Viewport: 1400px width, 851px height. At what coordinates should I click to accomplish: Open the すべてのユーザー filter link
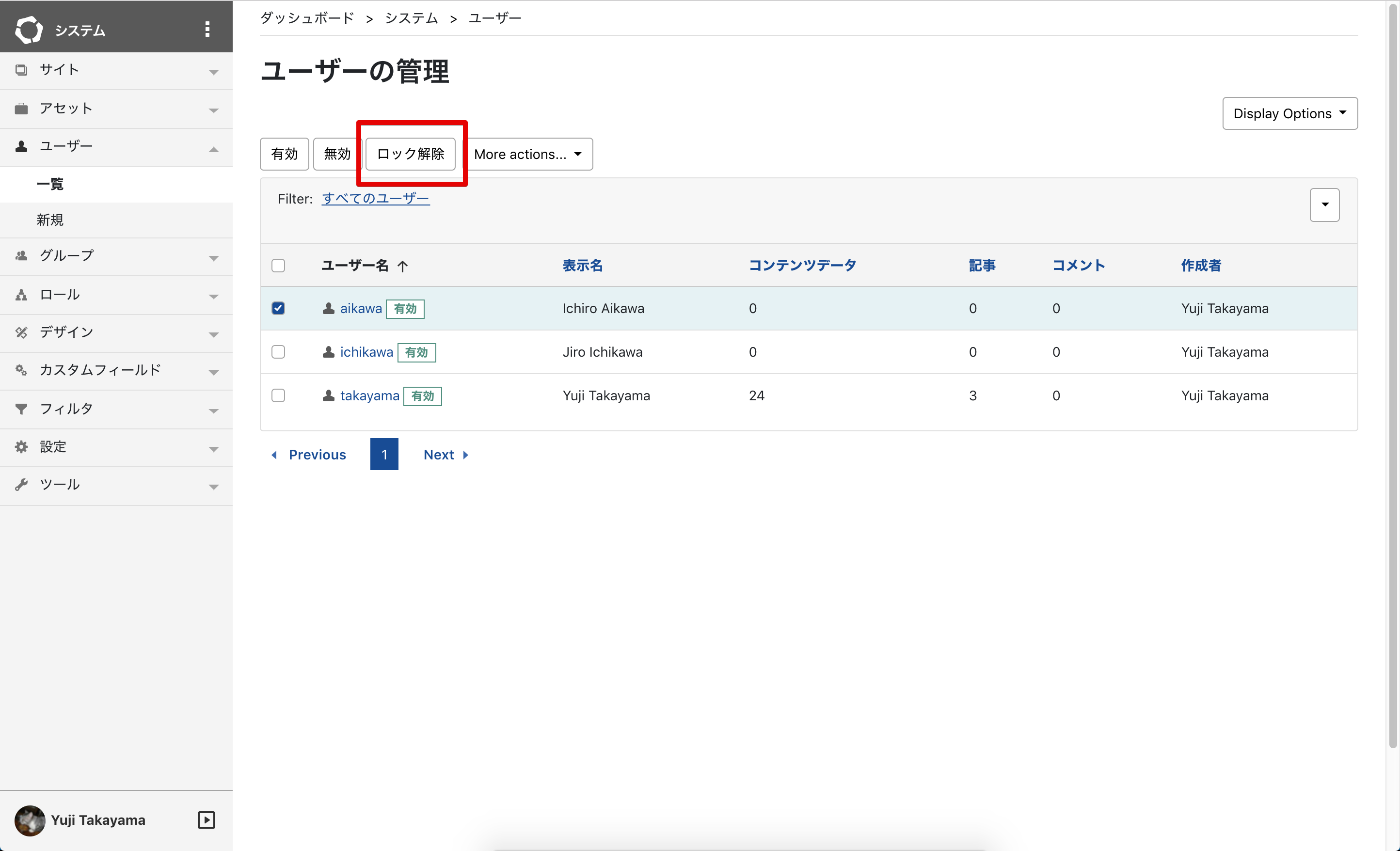pyautogui.click(x=376, y=198)
